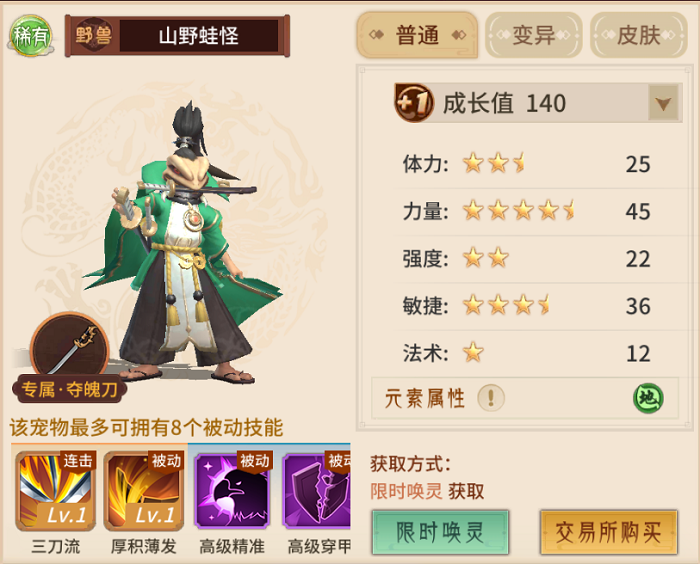The image size is (700, 564).
Task: Open the 皮肤 tab
Action: (639, 35)
